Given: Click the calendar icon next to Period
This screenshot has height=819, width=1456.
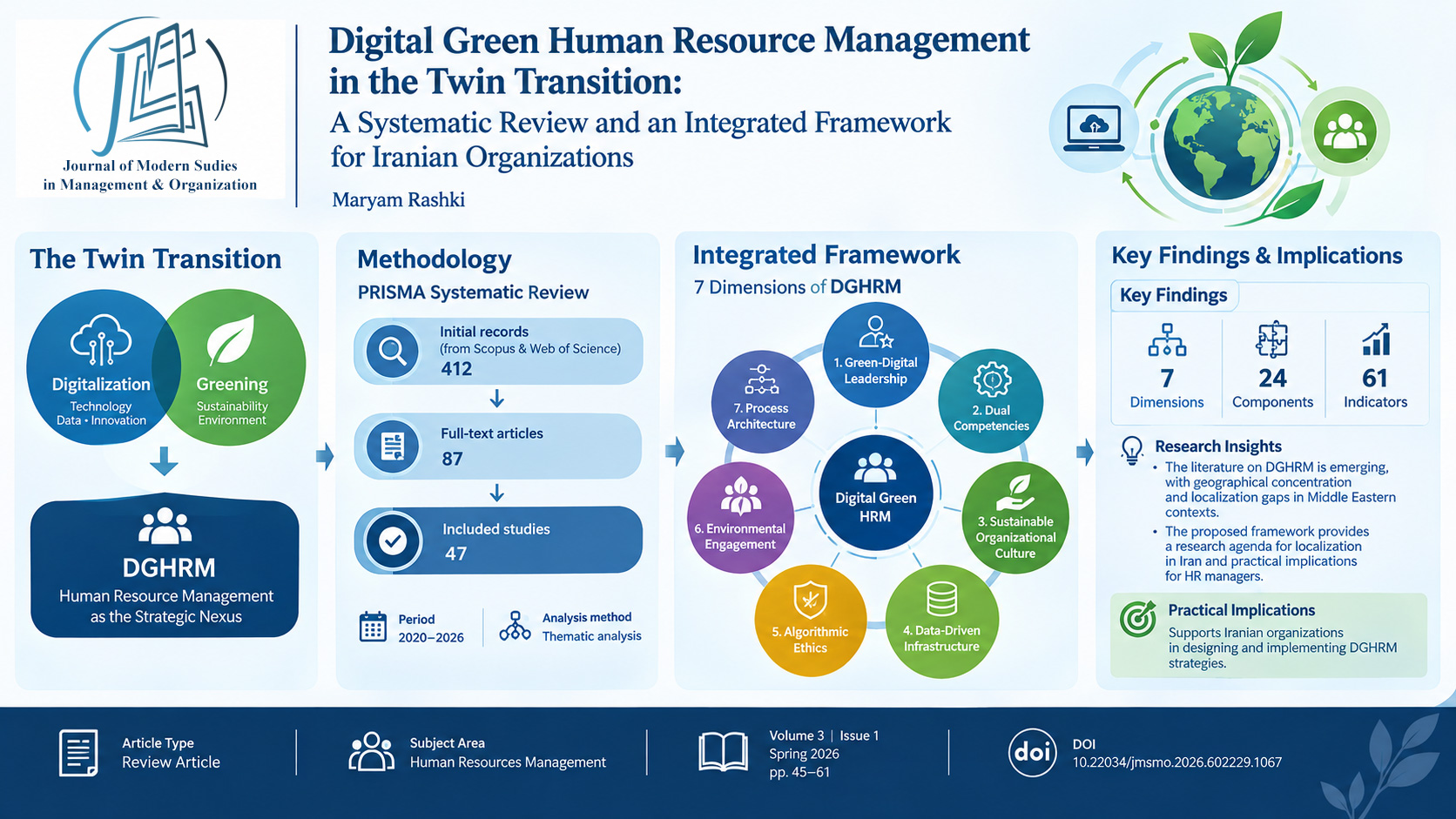Looking at the screenshot, I should click(373, 627).
